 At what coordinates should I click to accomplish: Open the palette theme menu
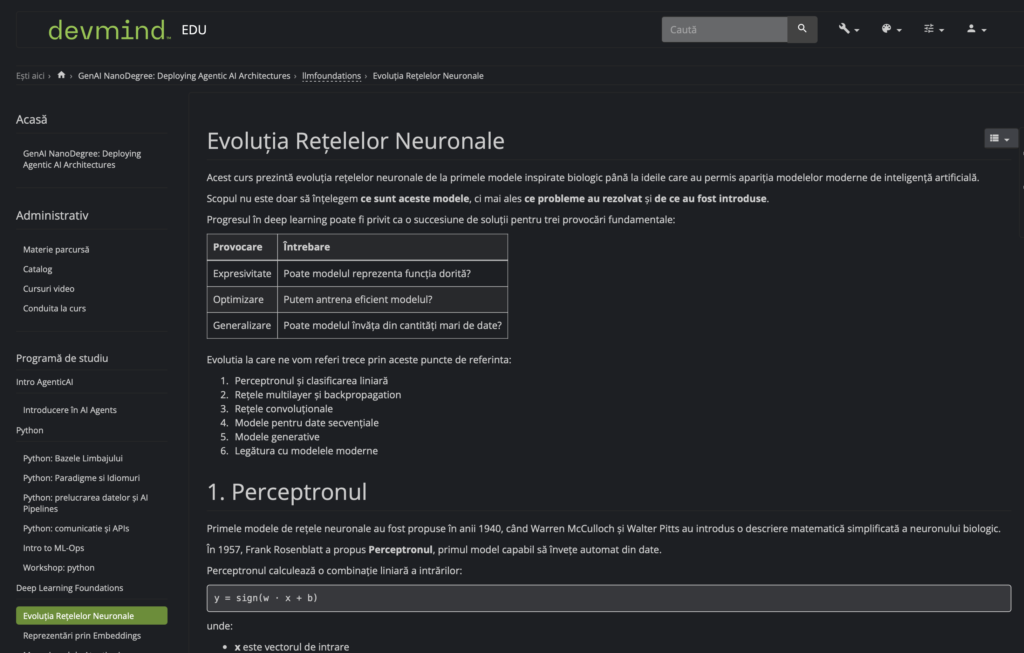[891, 29]
